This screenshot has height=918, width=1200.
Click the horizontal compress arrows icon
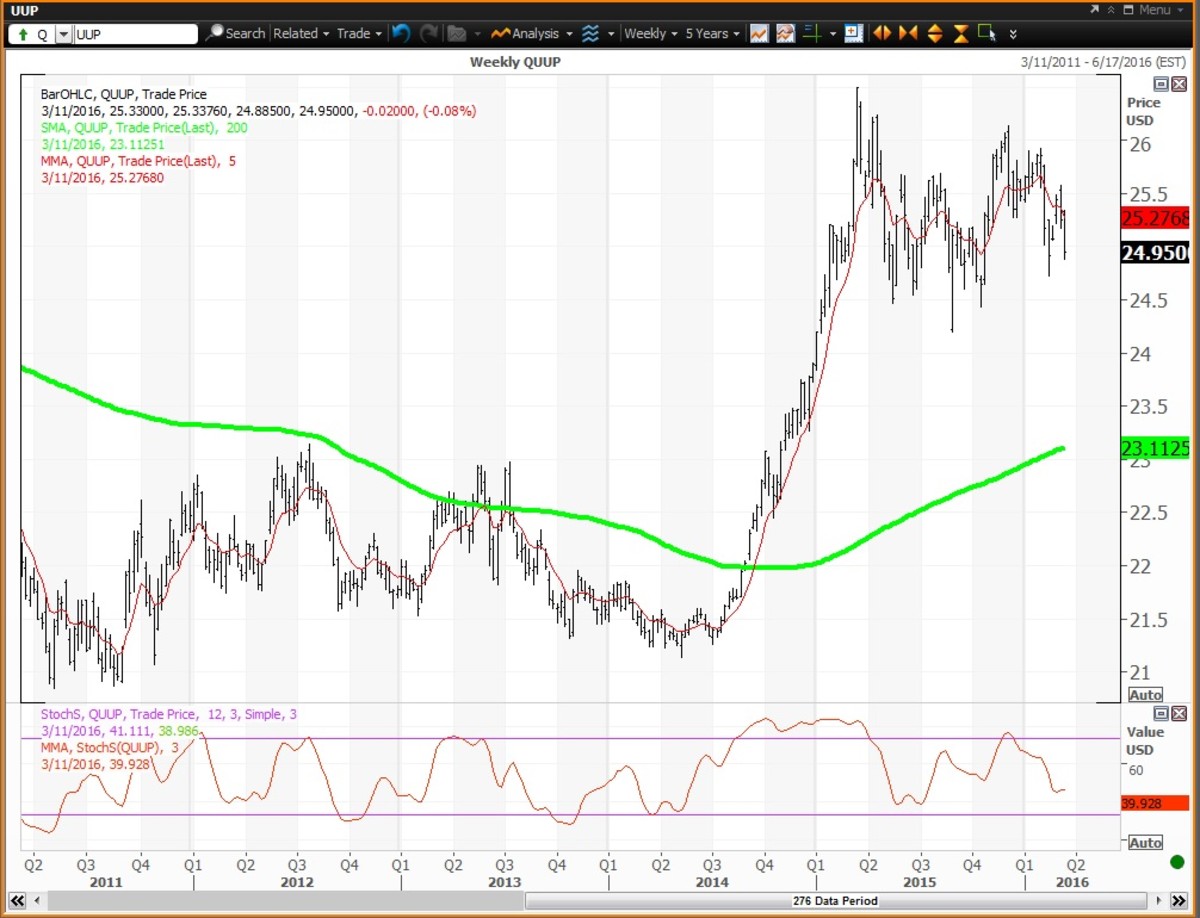click(x=908, y=33)
